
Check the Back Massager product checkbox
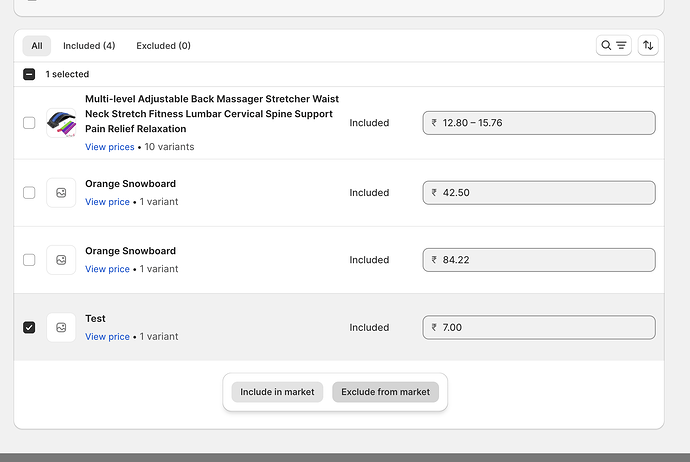pyautogui.click(x=29, y=123)
